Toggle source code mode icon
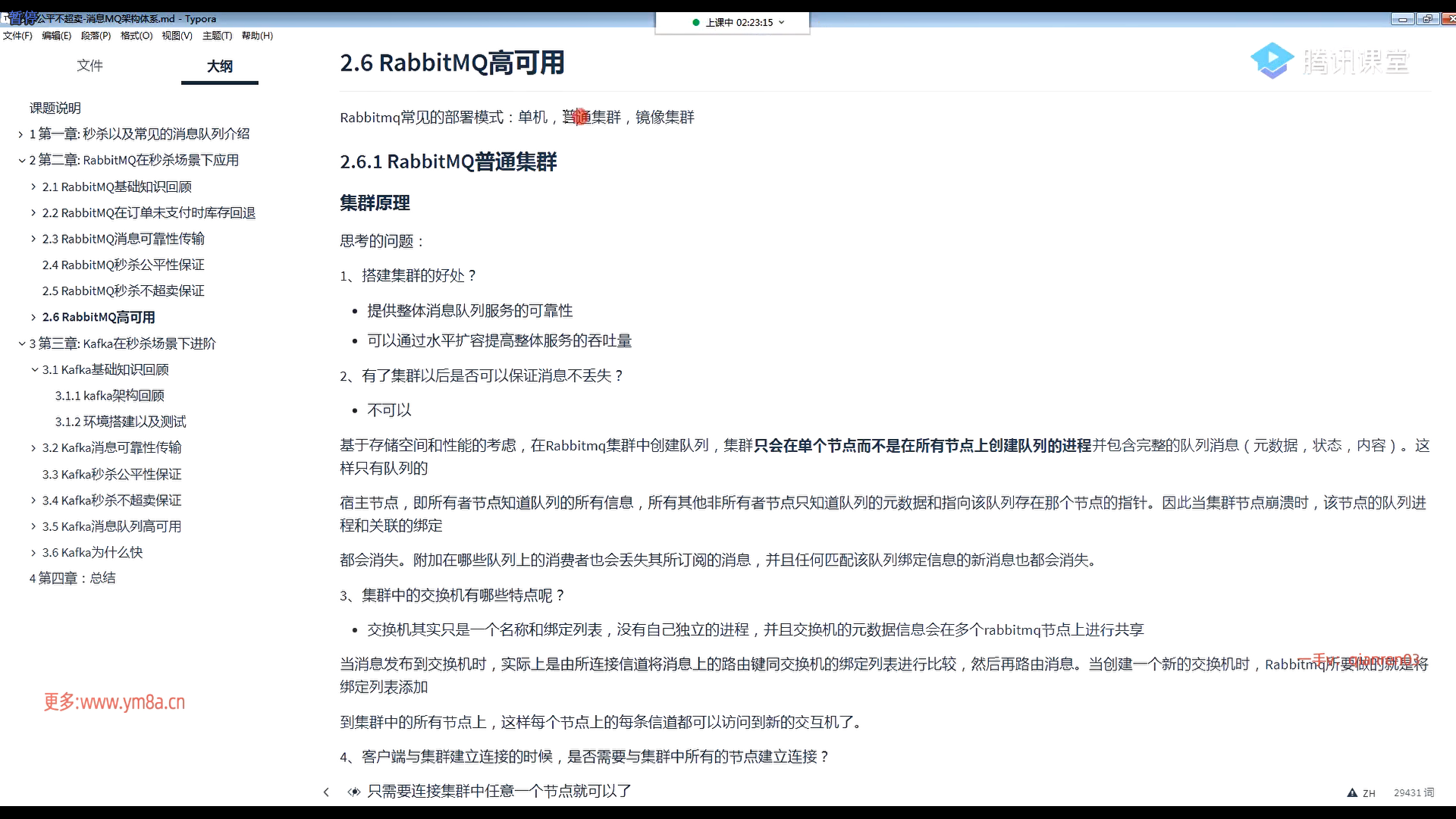The width and height of the screenshot is (1456, 819). tap(353, 792)
